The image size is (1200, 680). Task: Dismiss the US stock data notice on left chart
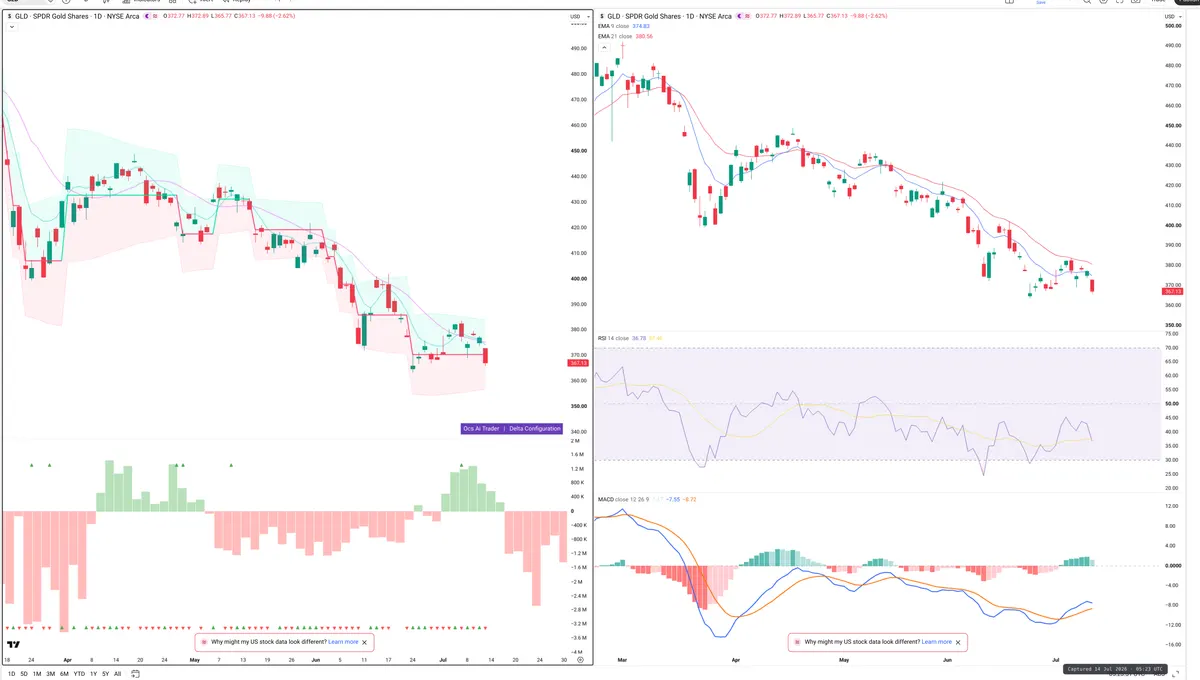click(x=364, y=642)
